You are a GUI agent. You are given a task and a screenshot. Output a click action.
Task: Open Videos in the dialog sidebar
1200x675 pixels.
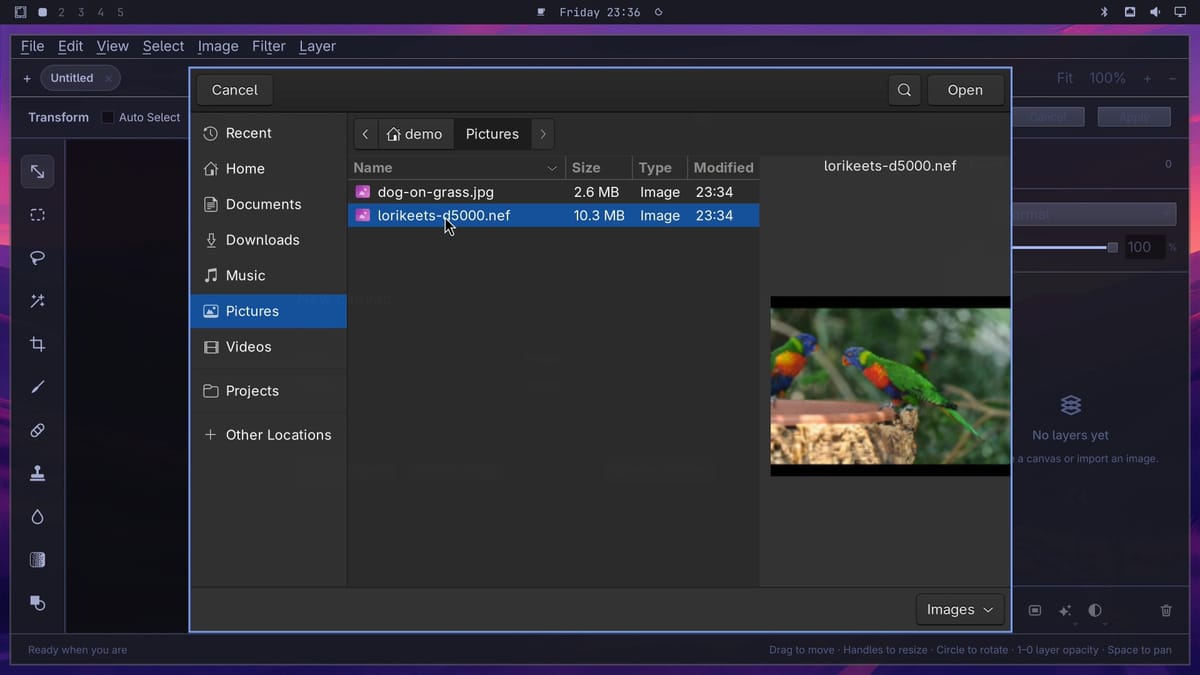tap(268, 347)
